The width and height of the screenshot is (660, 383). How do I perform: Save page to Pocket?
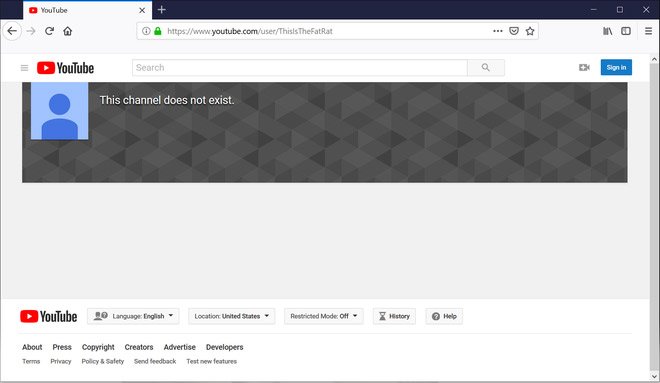click(514, 31)
